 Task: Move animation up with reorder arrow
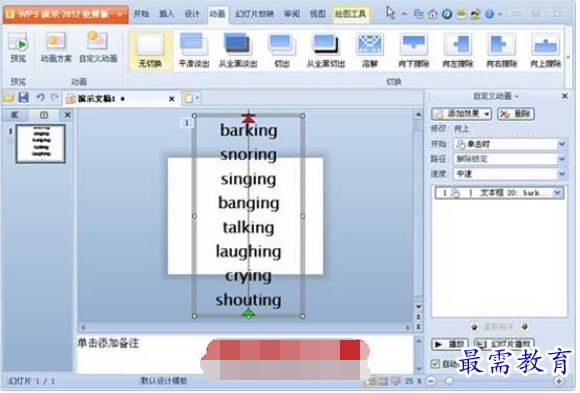pyautogui.click(x=474, y=328)
